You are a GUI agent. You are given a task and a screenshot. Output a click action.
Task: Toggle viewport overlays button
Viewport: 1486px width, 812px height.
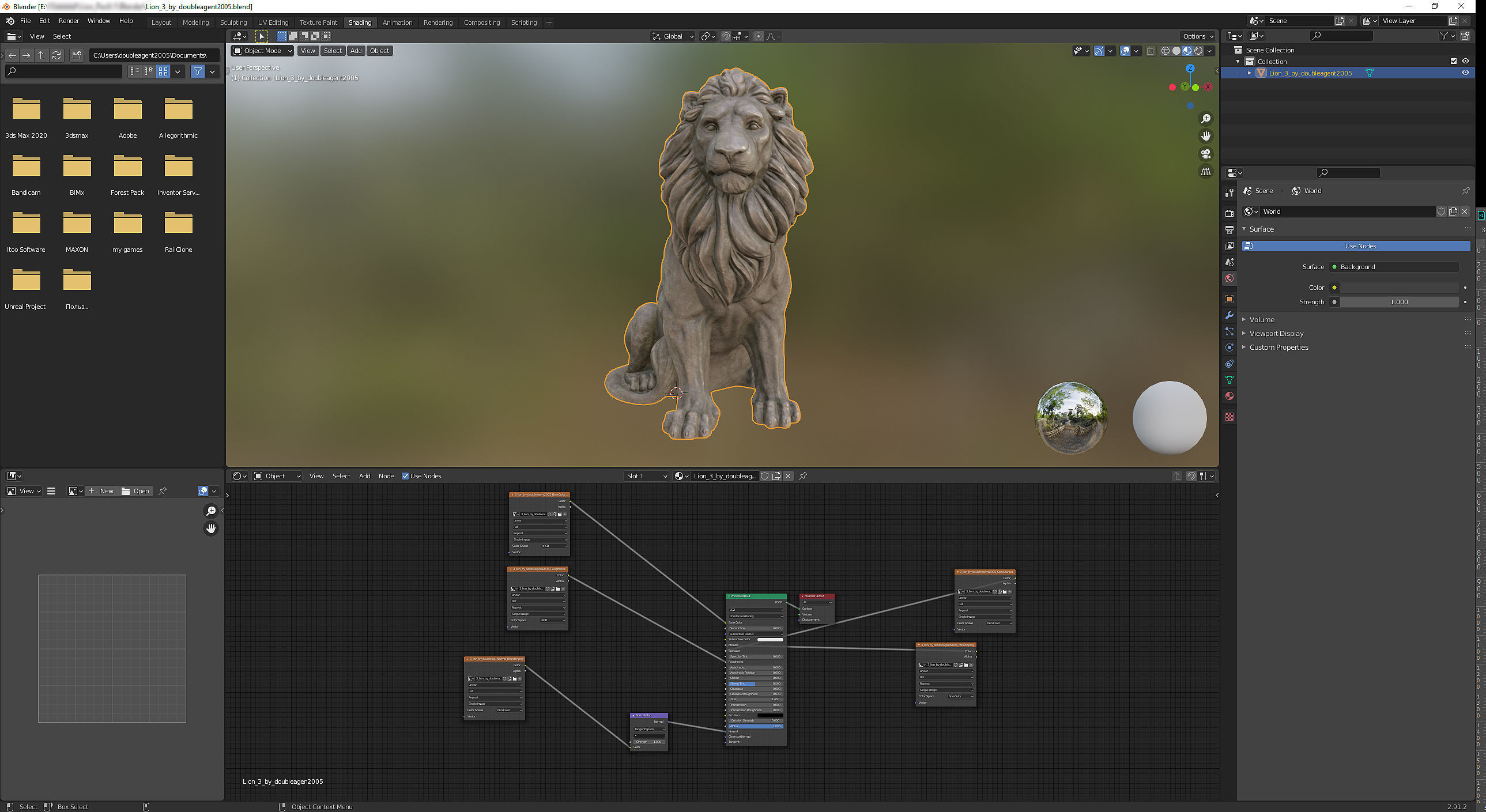pyautogui.click(x=1125, y=51)
